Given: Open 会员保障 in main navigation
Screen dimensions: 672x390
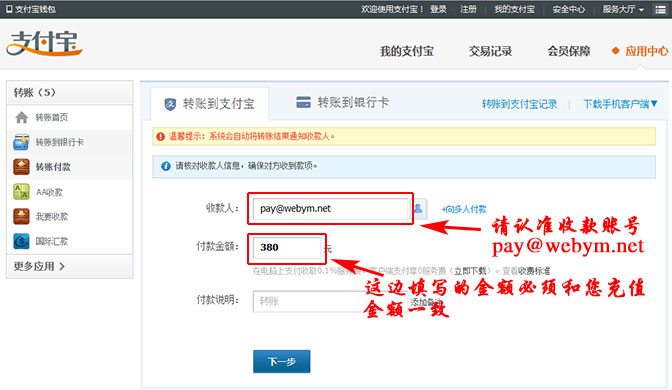Looking at the screenshot, I should (569, 51).
